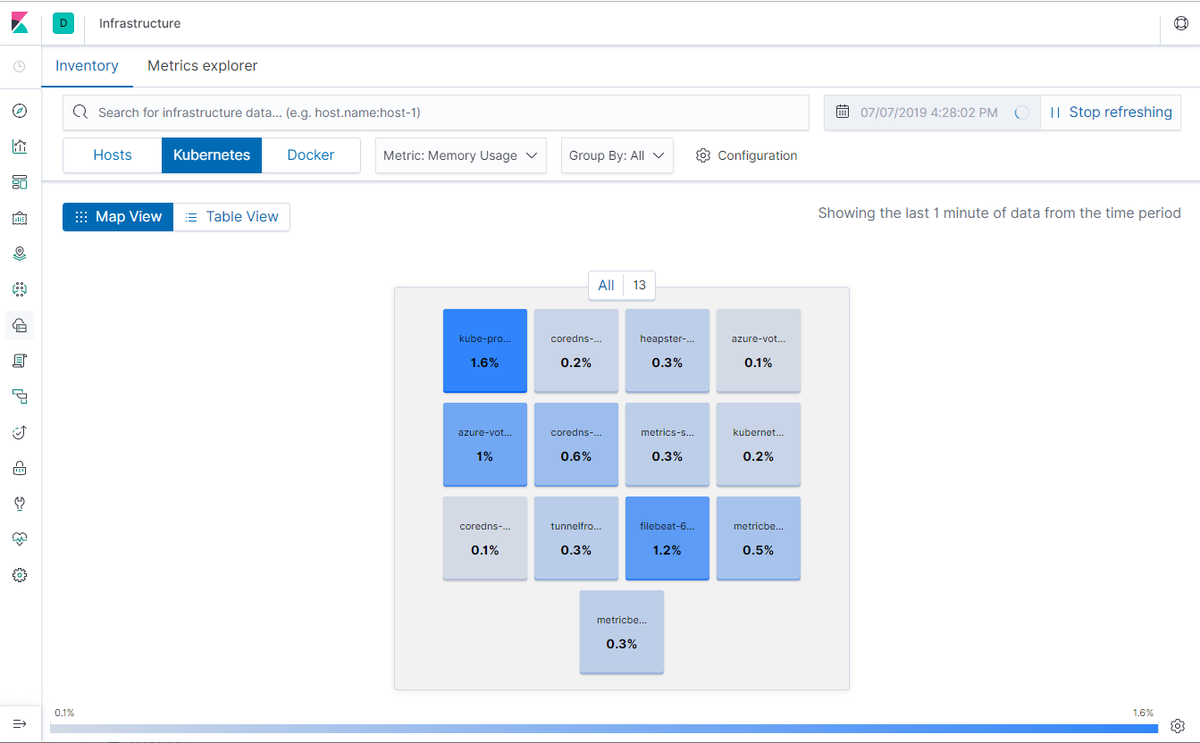The width and height of the screenshot is (1200, 743).
Task: Select metricbe pod tile 0.3%
Action: pyautogui.click(x=621, y=632)
